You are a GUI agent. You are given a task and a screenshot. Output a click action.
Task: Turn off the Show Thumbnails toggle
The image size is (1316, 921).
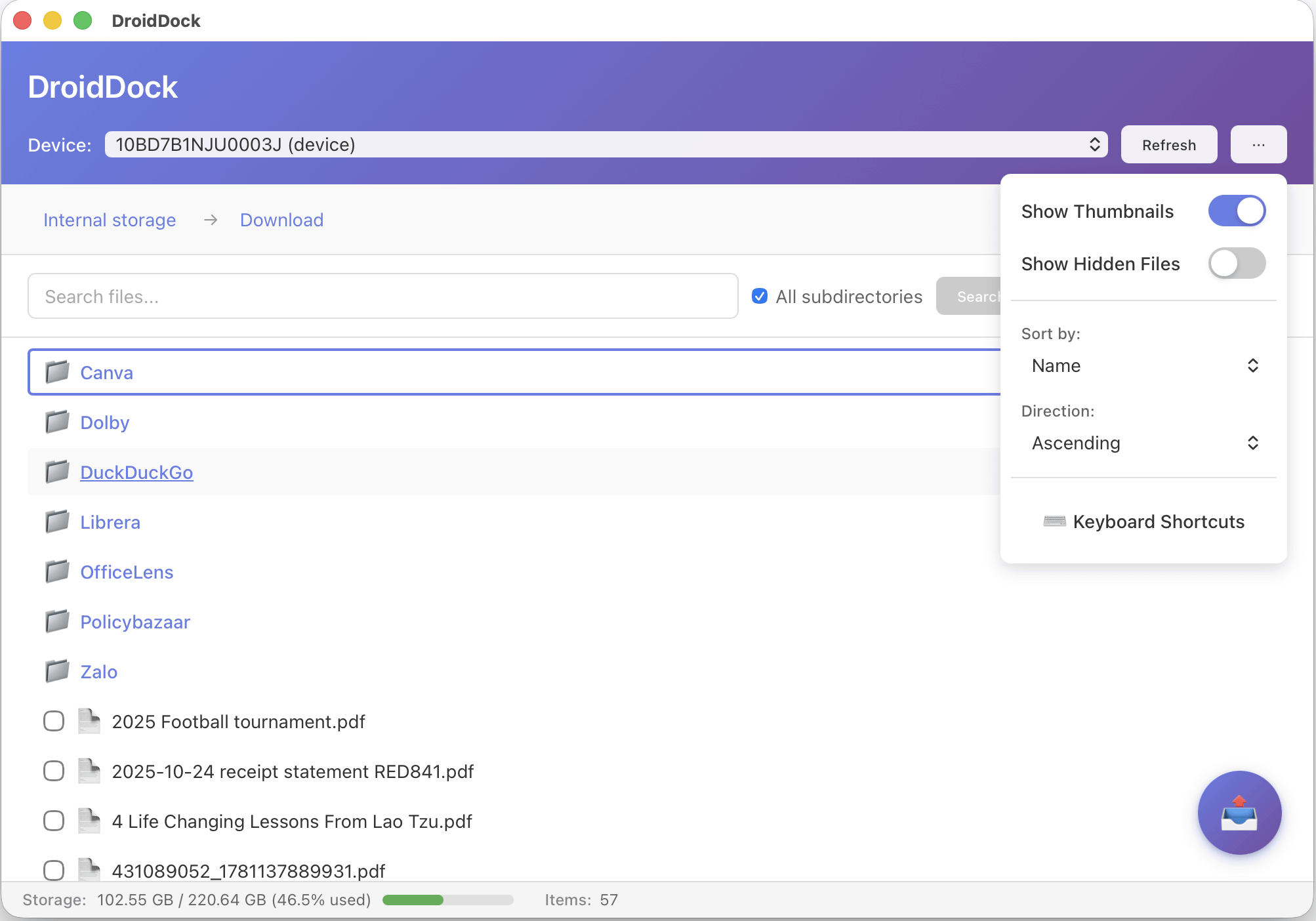pyautogui.click(x=1237, y=211)
